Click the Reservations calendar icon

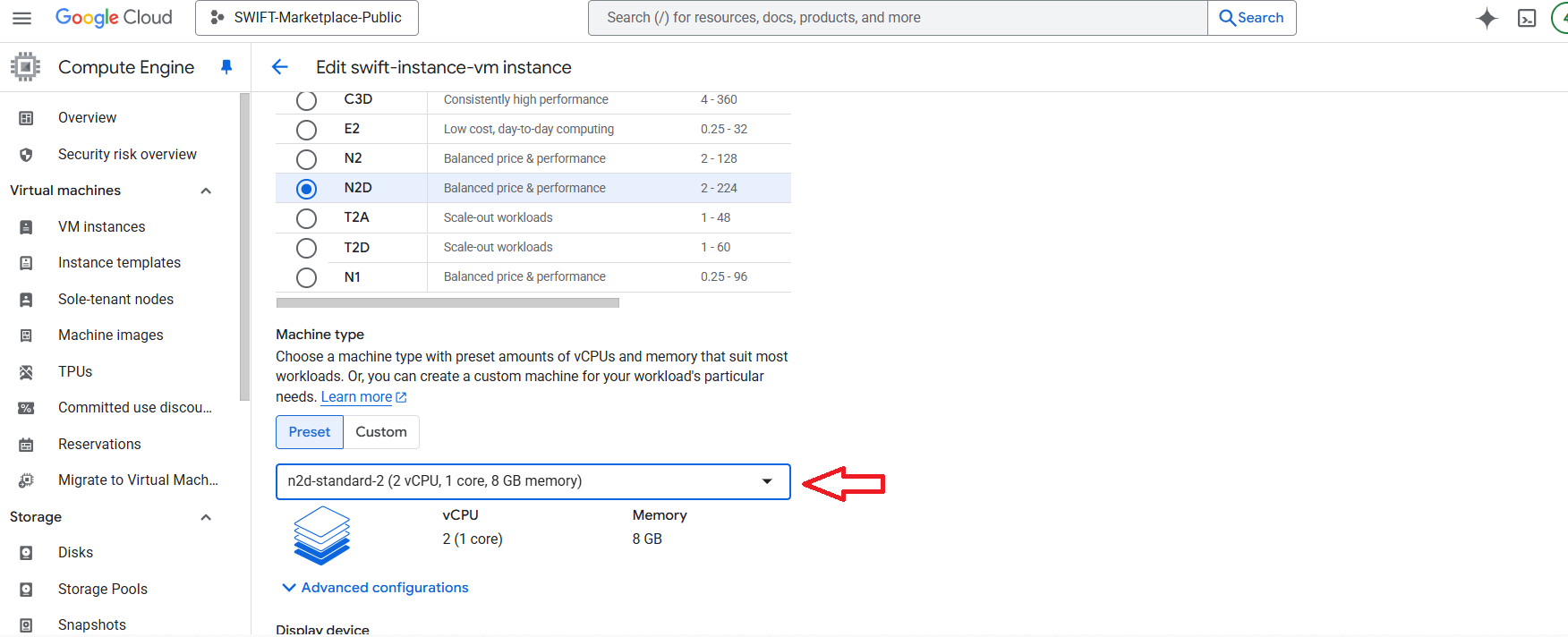(x=26, y=445)
